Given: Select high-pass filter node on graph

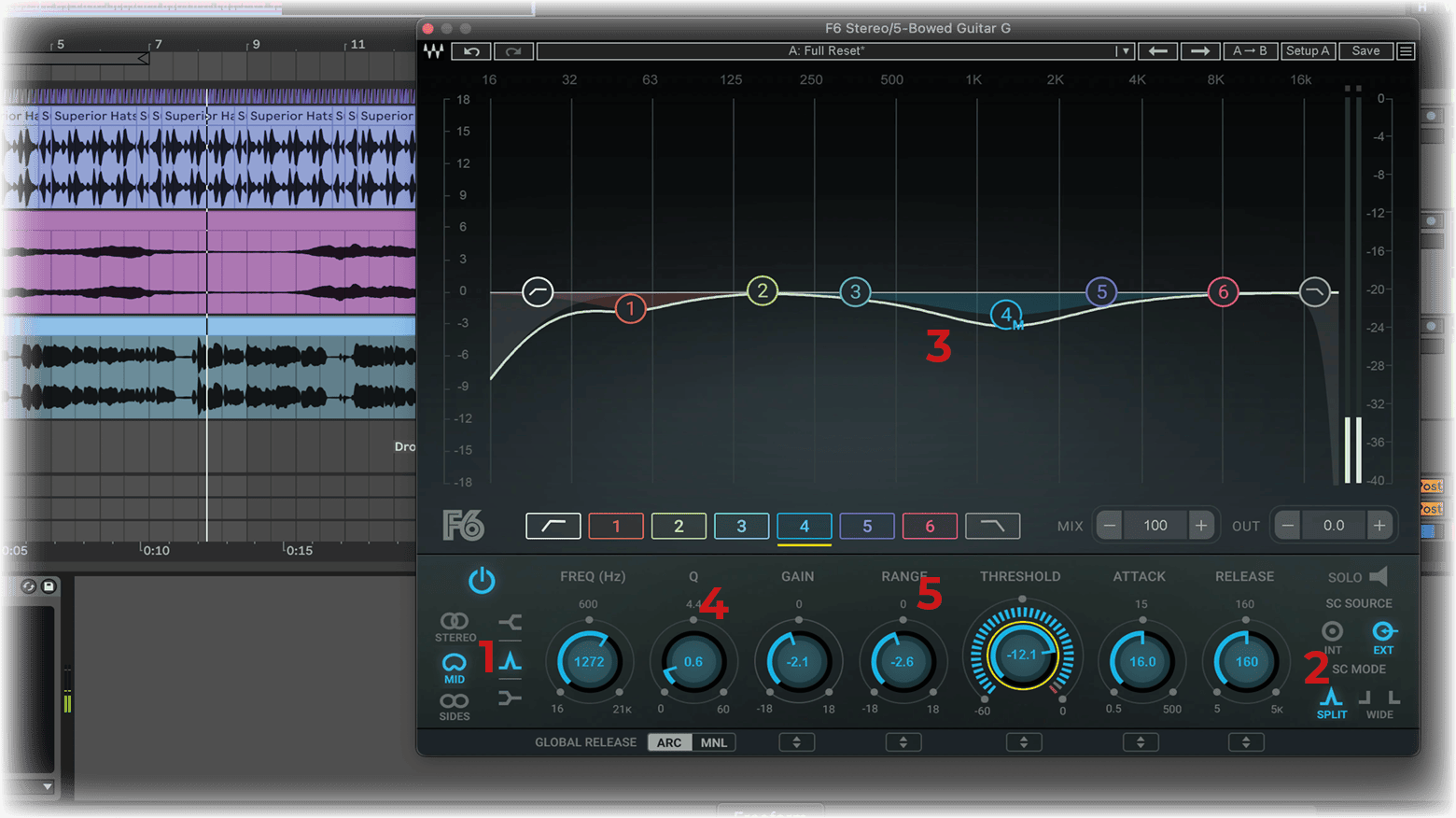Looking at the screenshot, I should click(538, 292).
